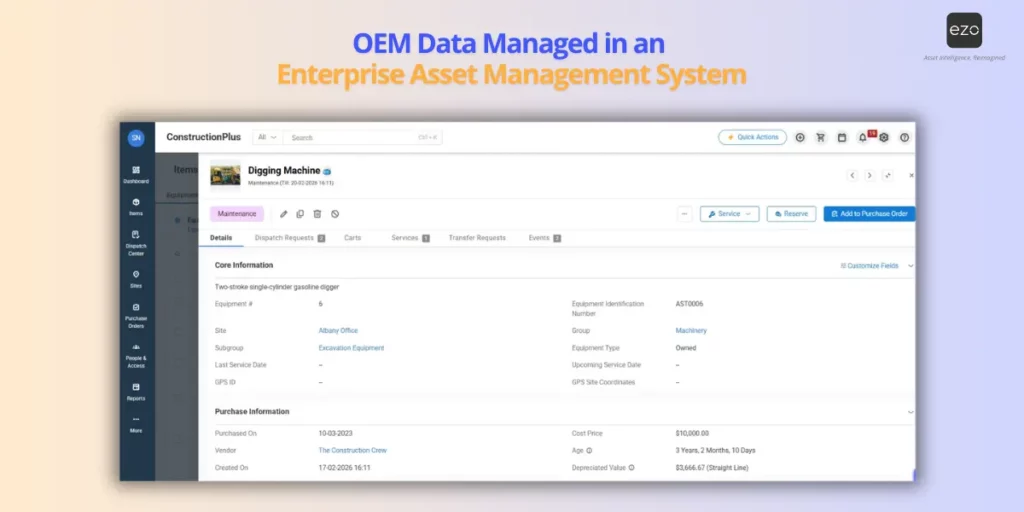Image resolution: width=1024 pixels, height=512 pixels.
Task: Click Customize Fields link
Action: [869, 266]
